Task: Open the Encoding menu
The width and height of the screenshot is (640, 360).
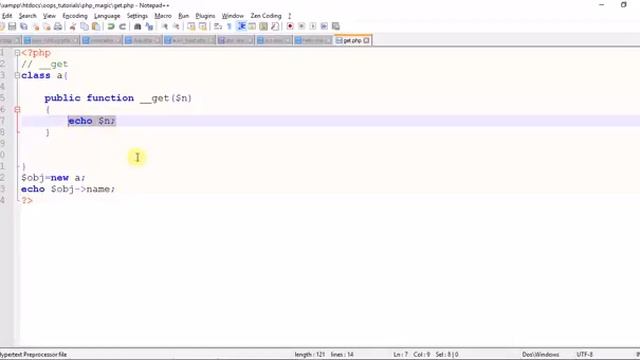Action: coord(75,16)
